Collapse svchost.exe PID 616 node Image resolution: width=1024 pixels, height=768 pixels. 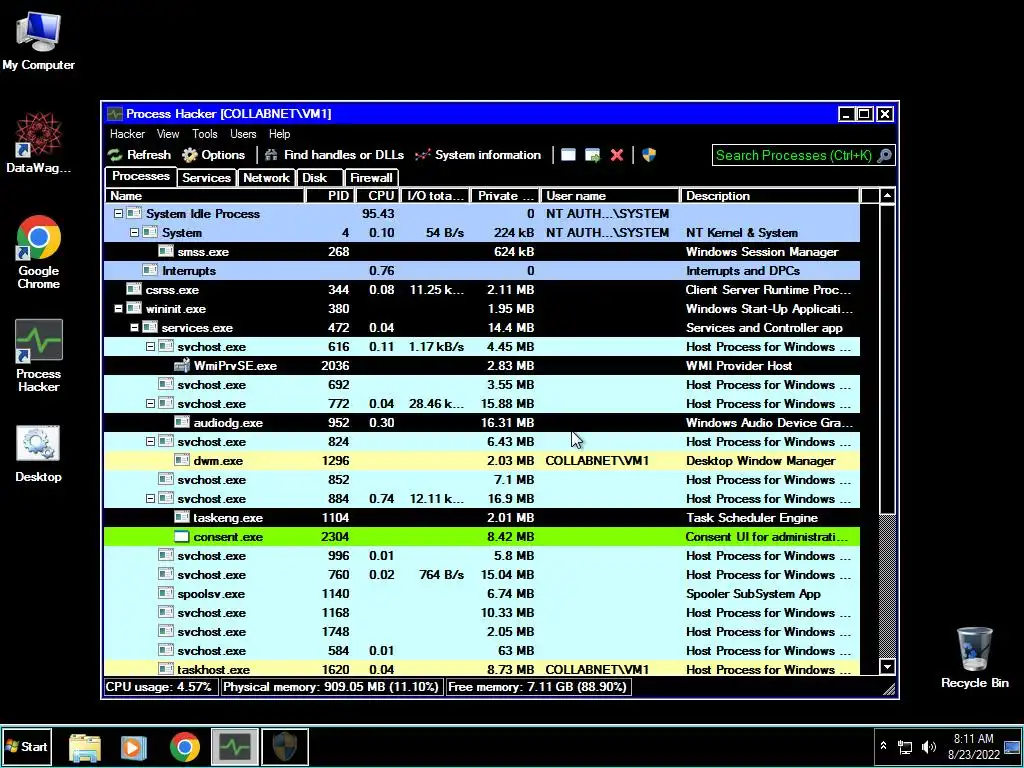pyautogui.click(x=150, y=347)
